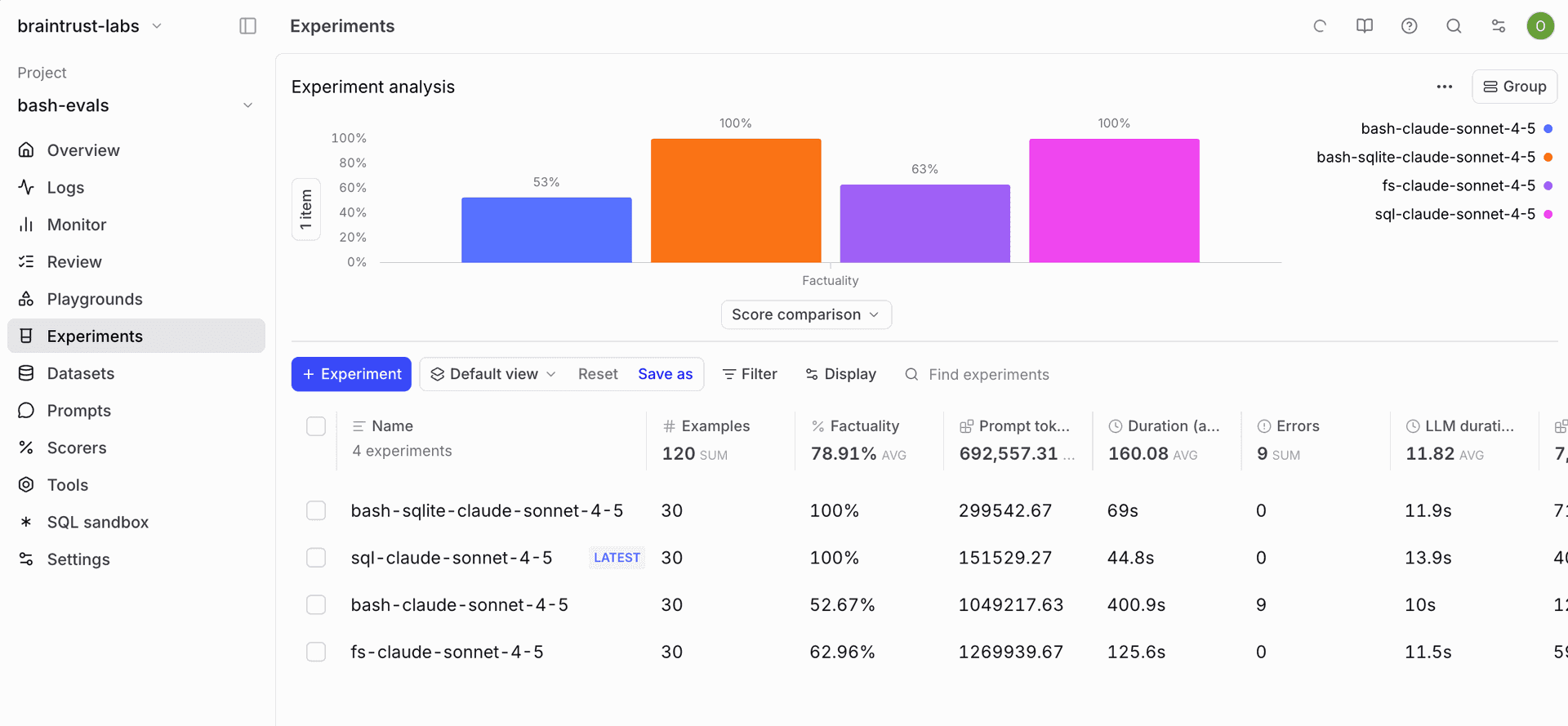1568x726 pixels.
Task: Click the search magnifier icon in header
Action: [1454, 26]
